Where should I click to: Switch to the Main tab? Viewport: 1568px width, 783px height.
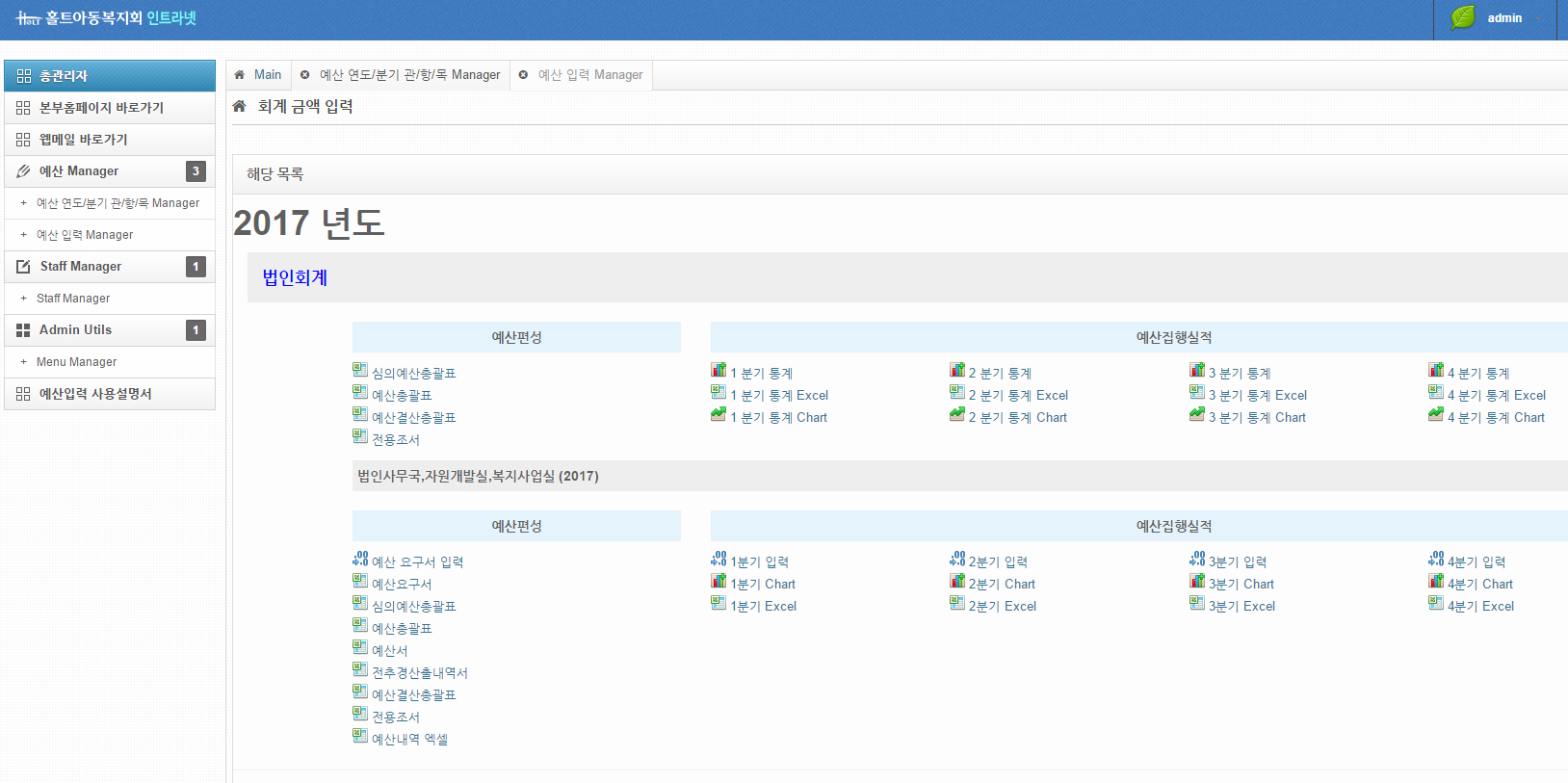258,75
